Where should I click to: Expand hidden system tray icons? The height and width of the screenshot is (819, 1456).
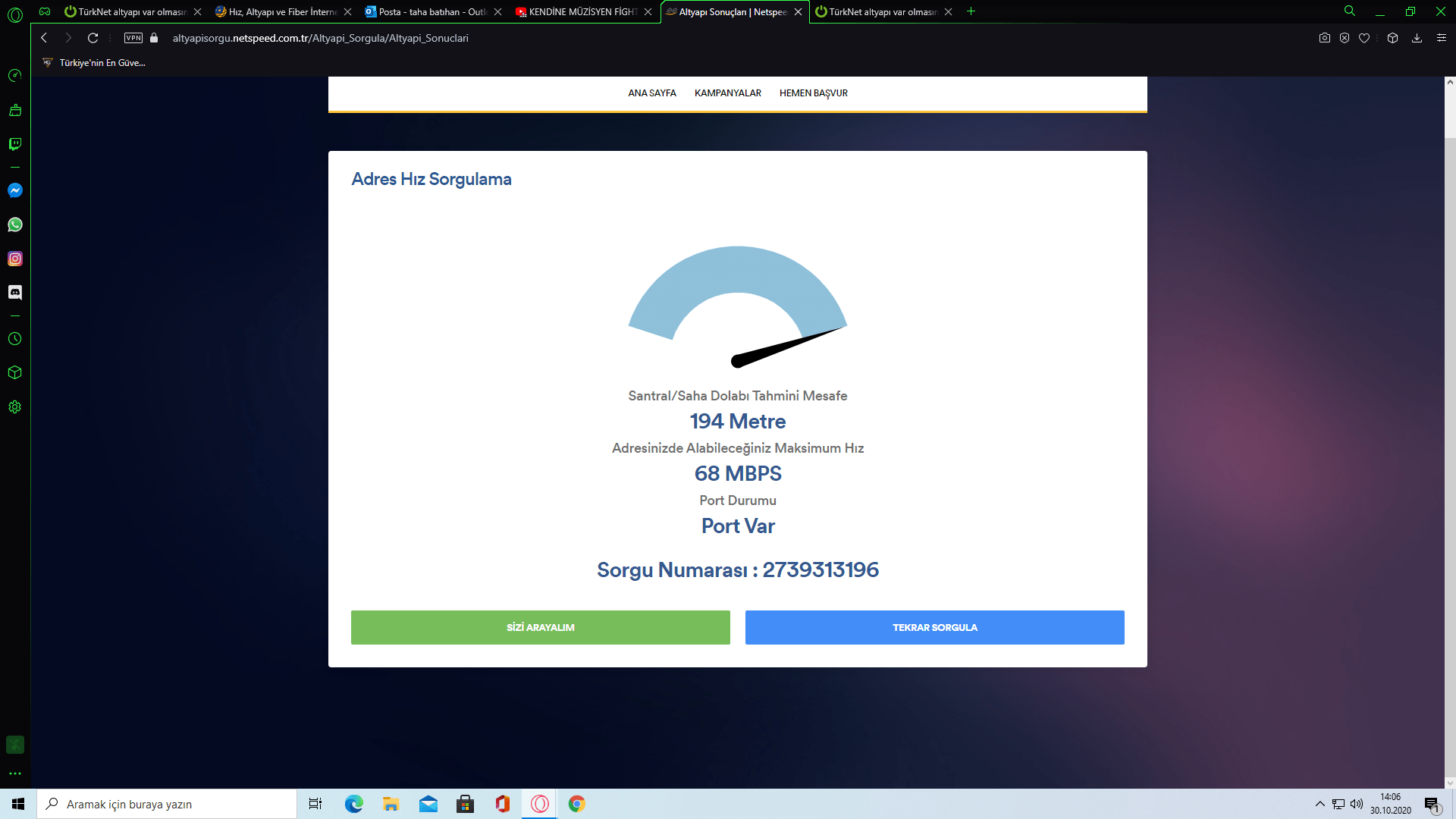(x=1319, y=804)
